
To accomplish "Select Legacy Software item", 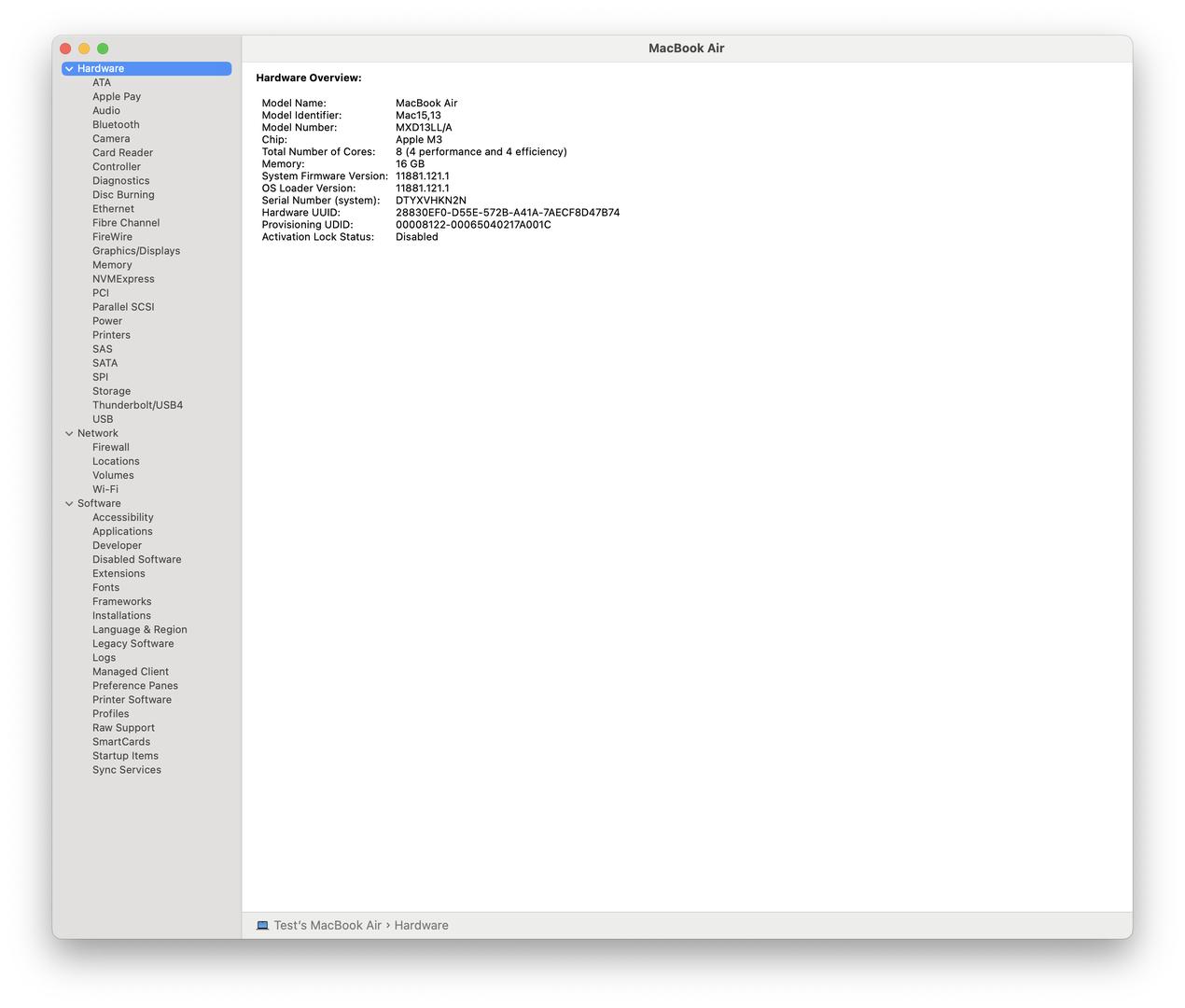I will pos(132,644).
